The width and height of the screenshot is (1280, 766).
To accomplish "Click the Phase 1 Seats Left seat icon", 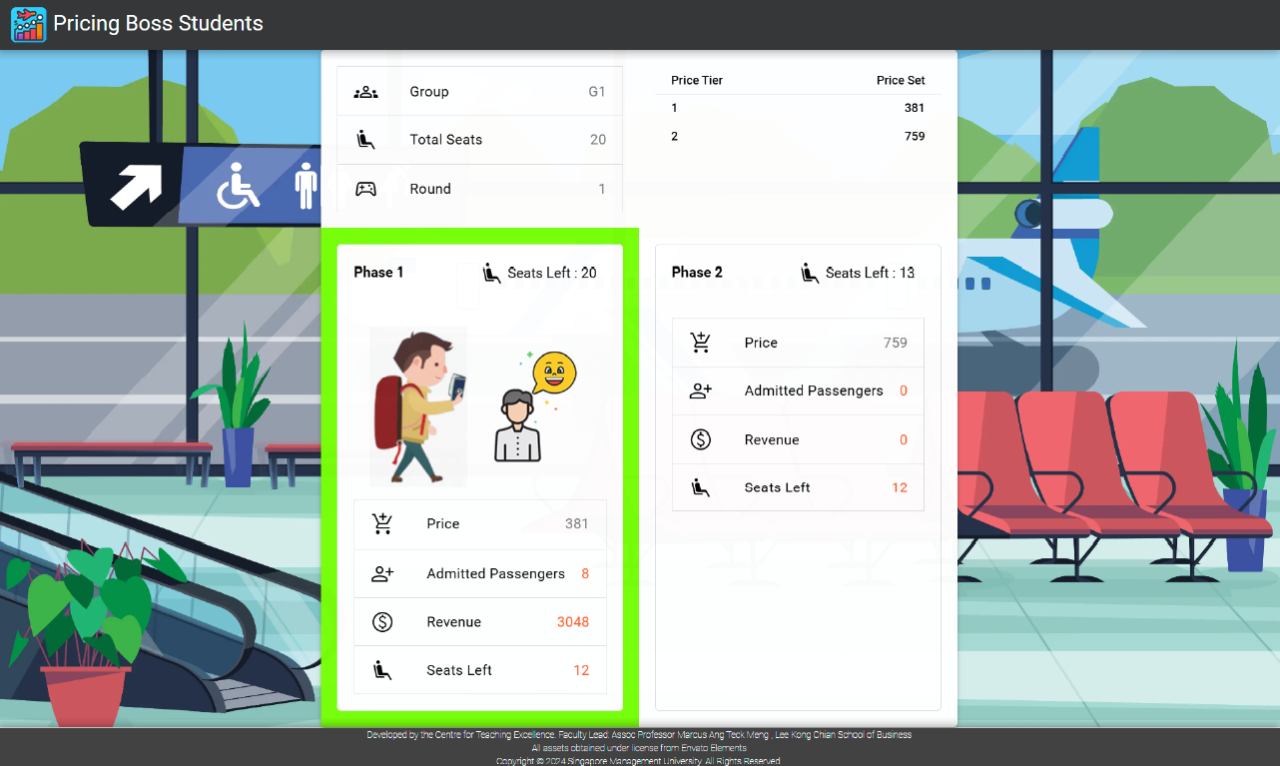I will pos(382,670).
